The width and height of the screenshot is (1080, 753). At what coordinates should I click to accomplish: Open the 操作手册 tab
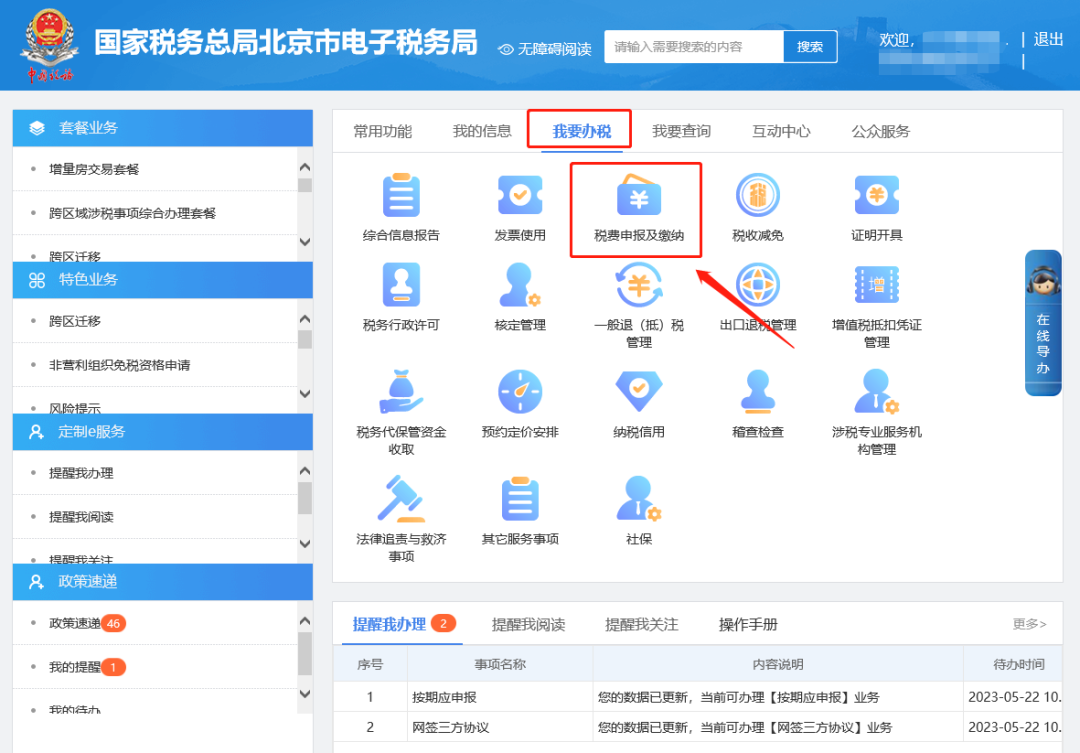(x=748, y=625)
